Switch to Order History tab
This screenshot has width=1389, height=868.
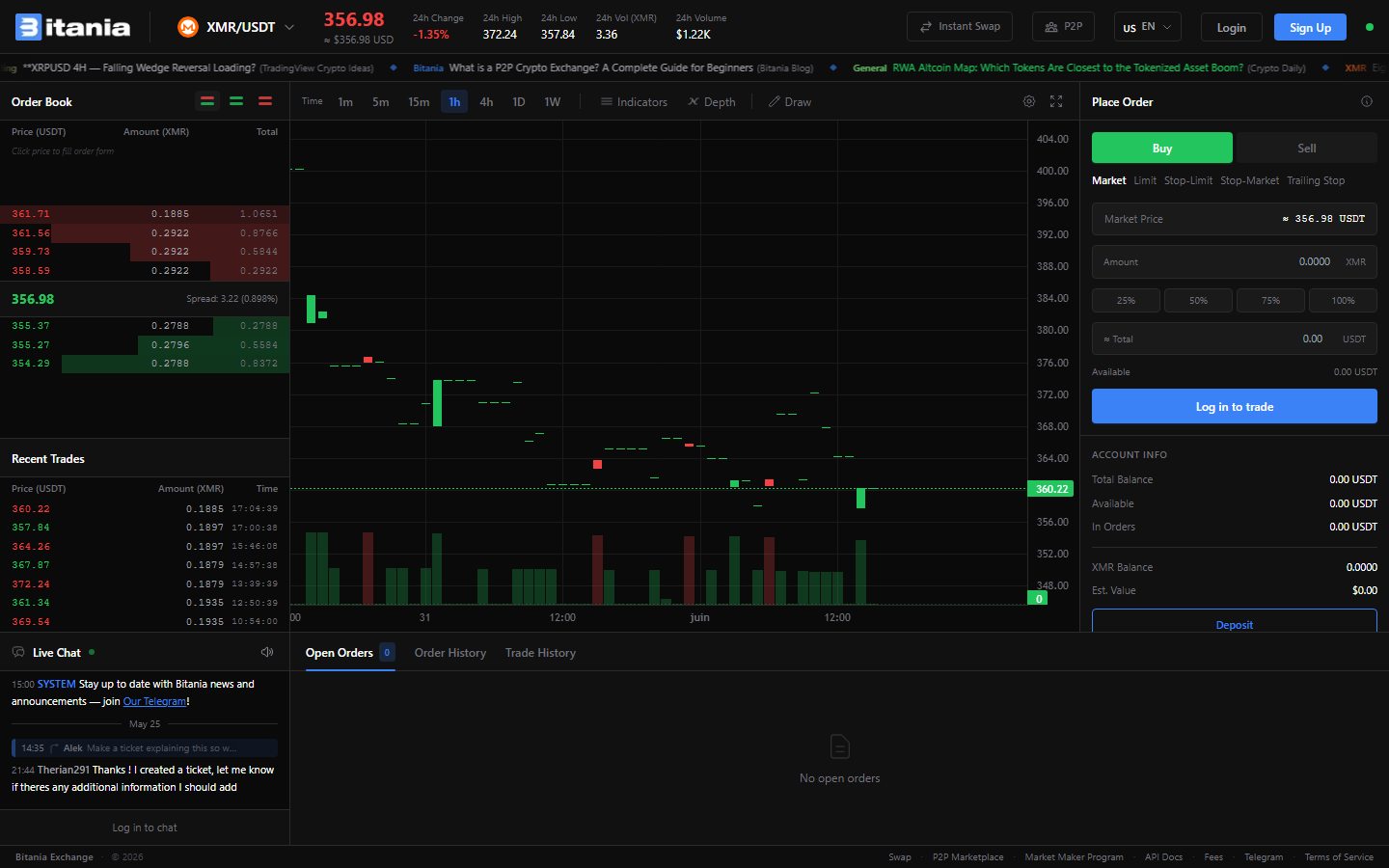click(x=450, y=653)
